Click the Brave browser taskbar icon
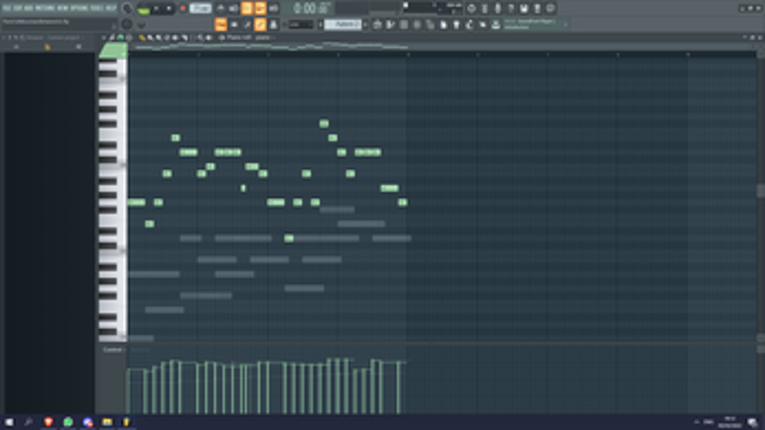Image resolution: width=765 pixels, height=430 pixels. point(48,422)
